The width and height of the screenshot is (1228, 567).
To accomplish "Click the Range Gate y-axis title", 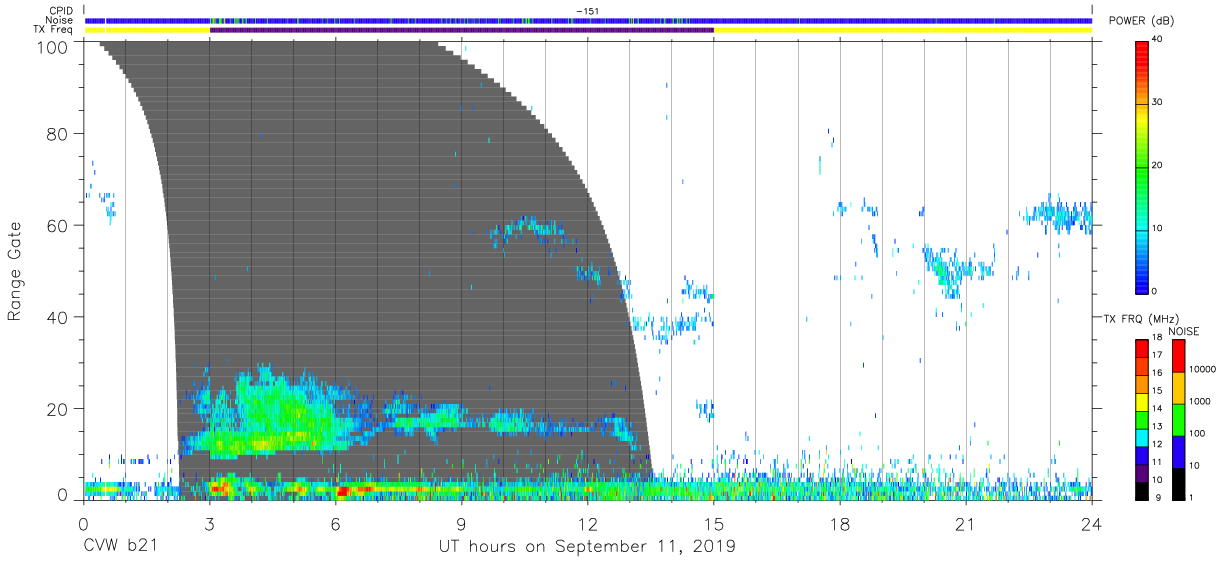I will [16, 272].
